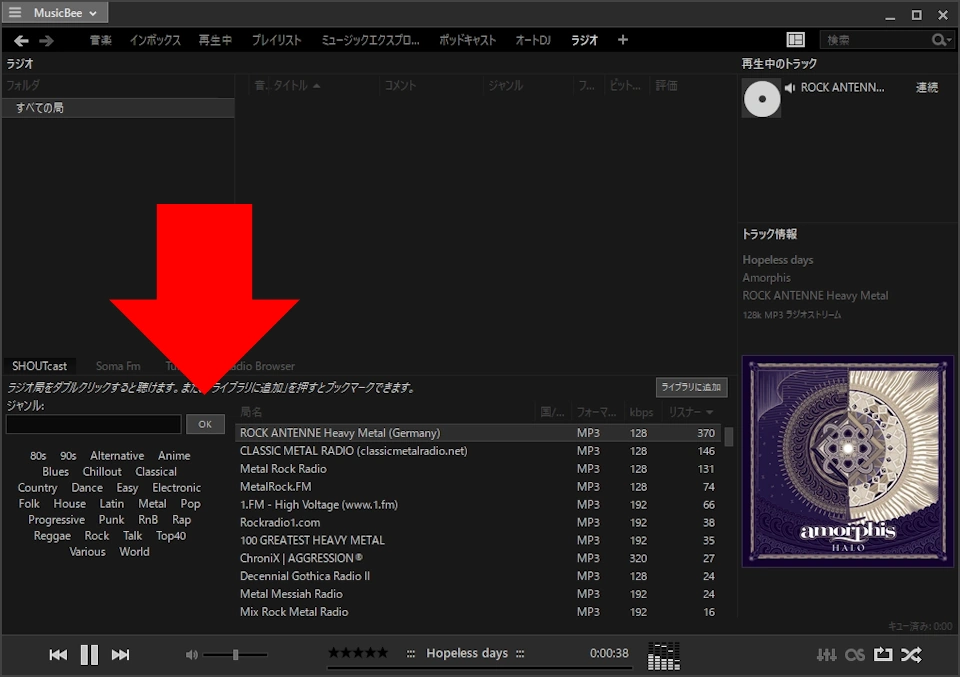This screenshot has width=960, height=677.
Task: Click the back navigation arrow
Action: 20,40
